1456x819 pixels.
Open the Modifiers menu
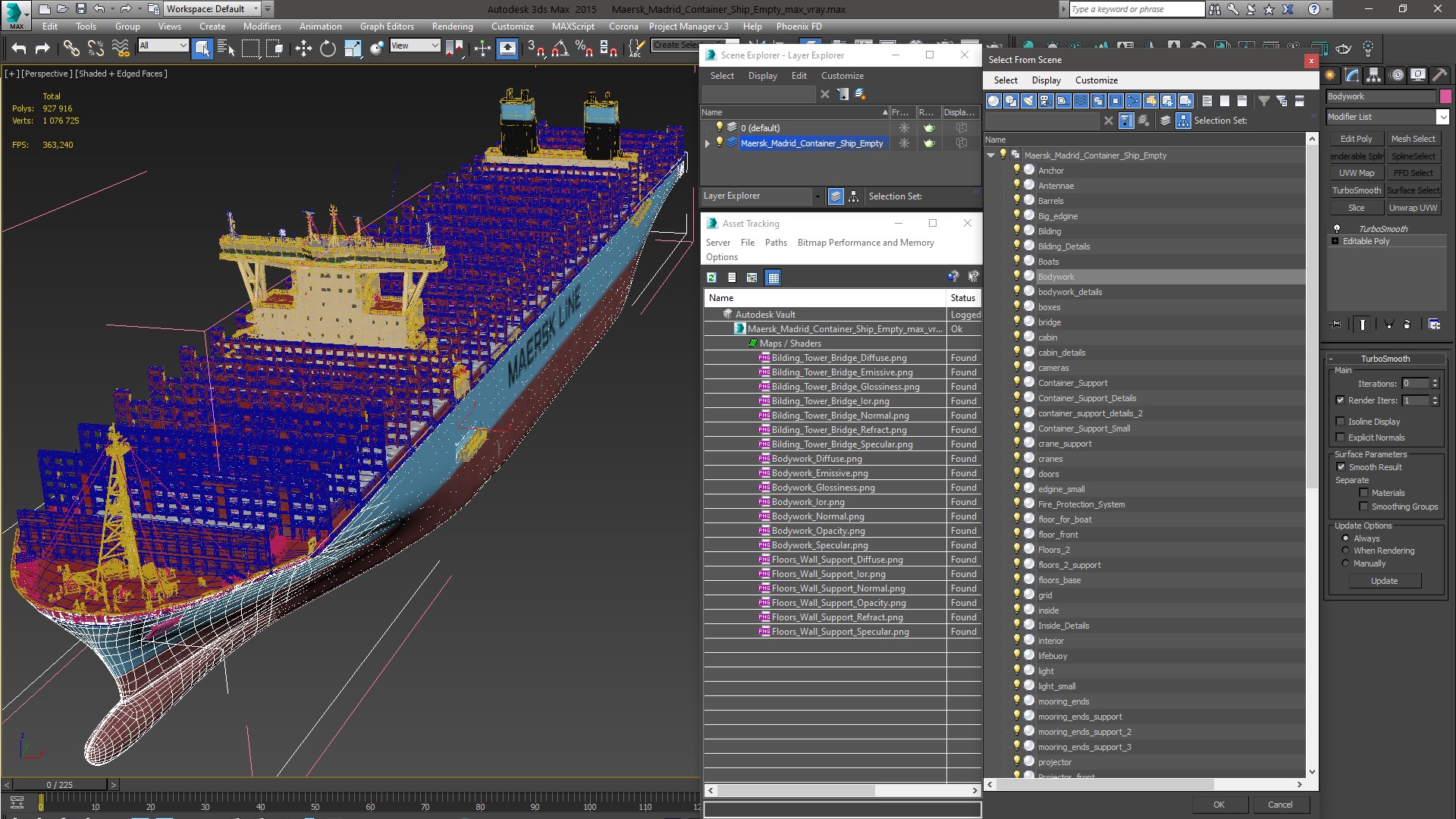click(x=262, y=26)
